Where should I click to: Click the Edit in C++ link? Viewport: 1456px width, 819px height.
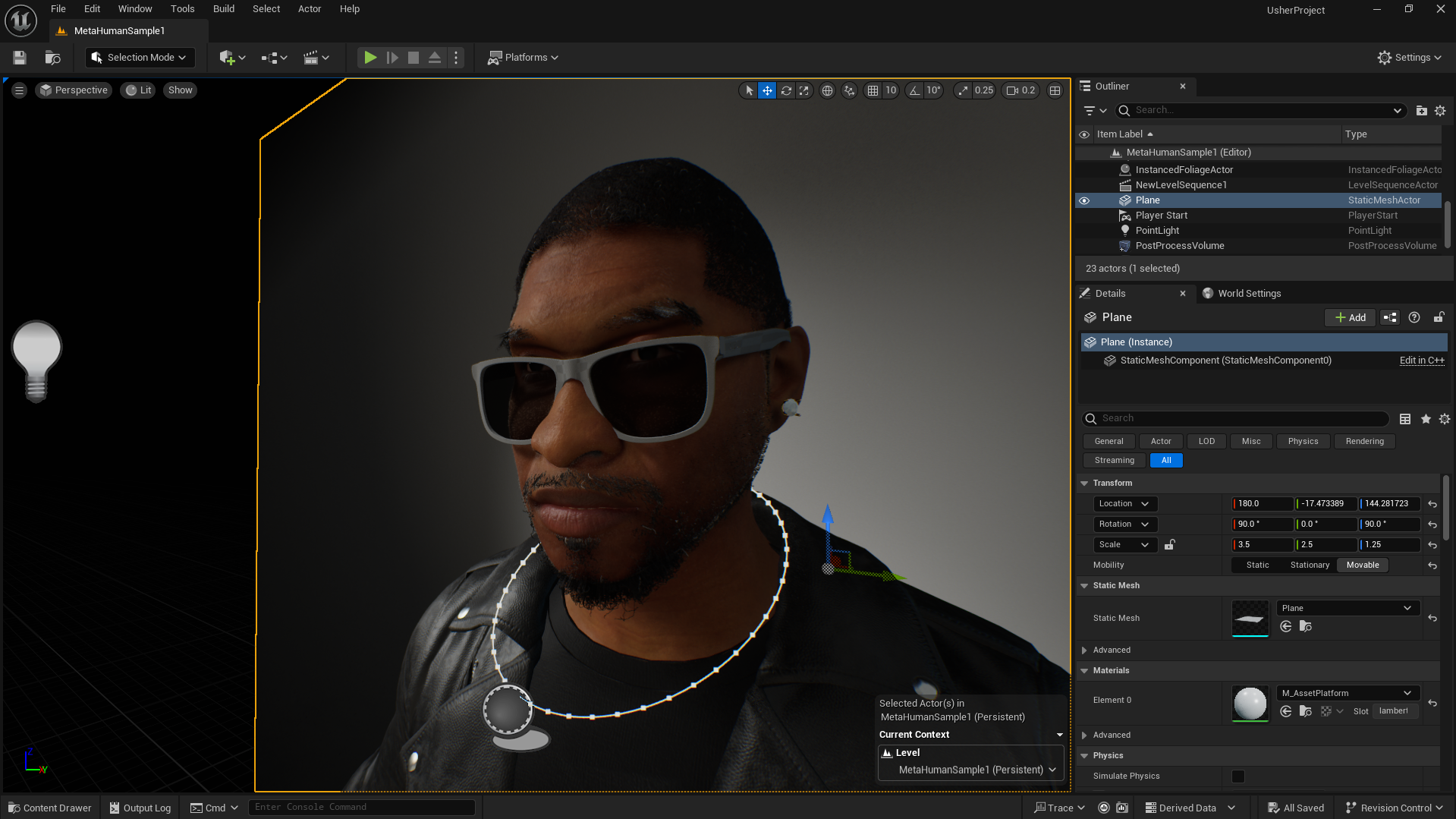click(x=1422, y=361)
